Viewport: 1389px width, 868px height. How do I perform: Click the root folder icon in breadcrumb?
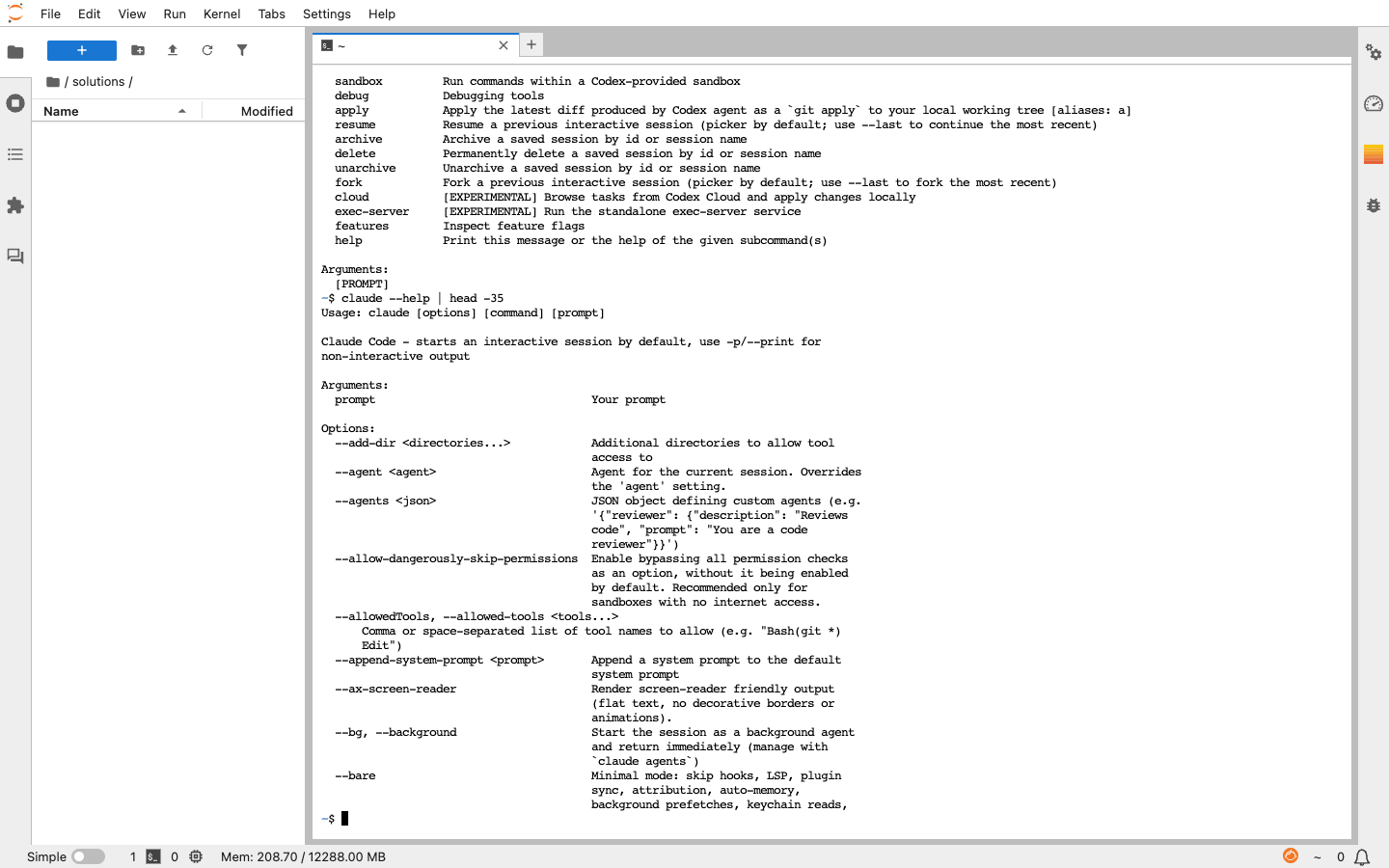[x=53, y=82]
